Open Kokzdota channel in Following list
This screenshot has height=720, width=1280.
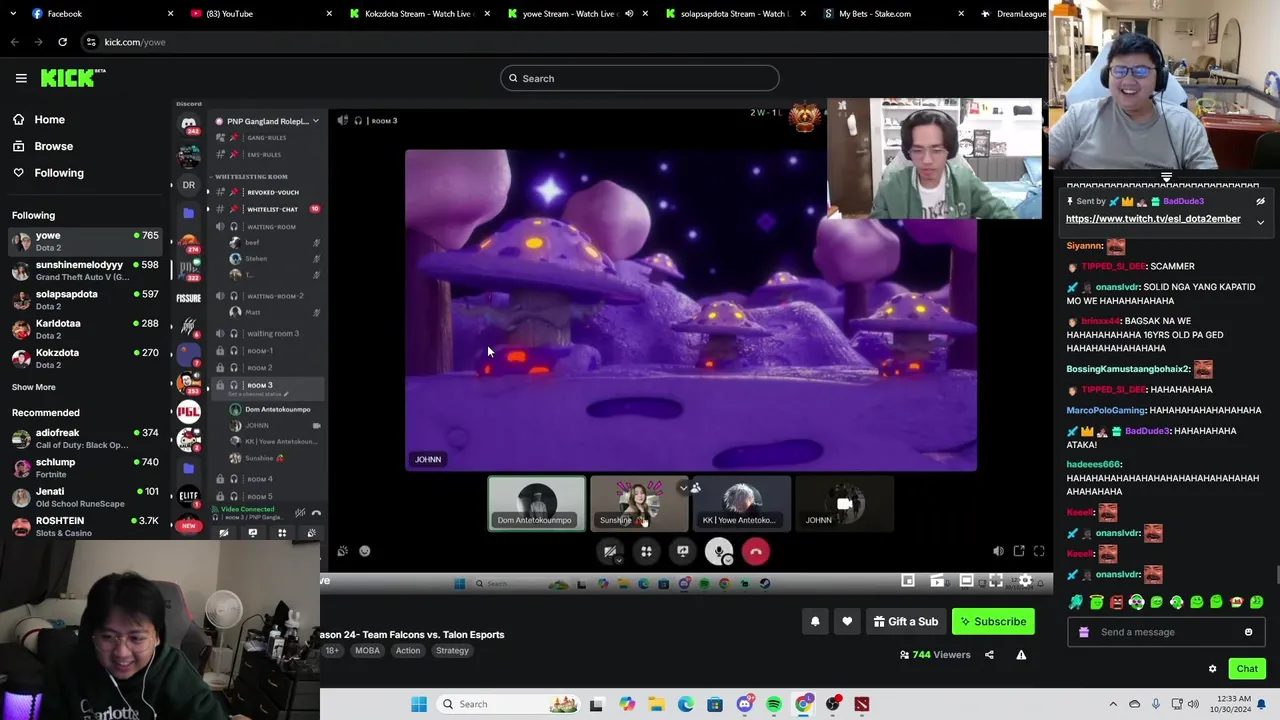coord(85,358)
